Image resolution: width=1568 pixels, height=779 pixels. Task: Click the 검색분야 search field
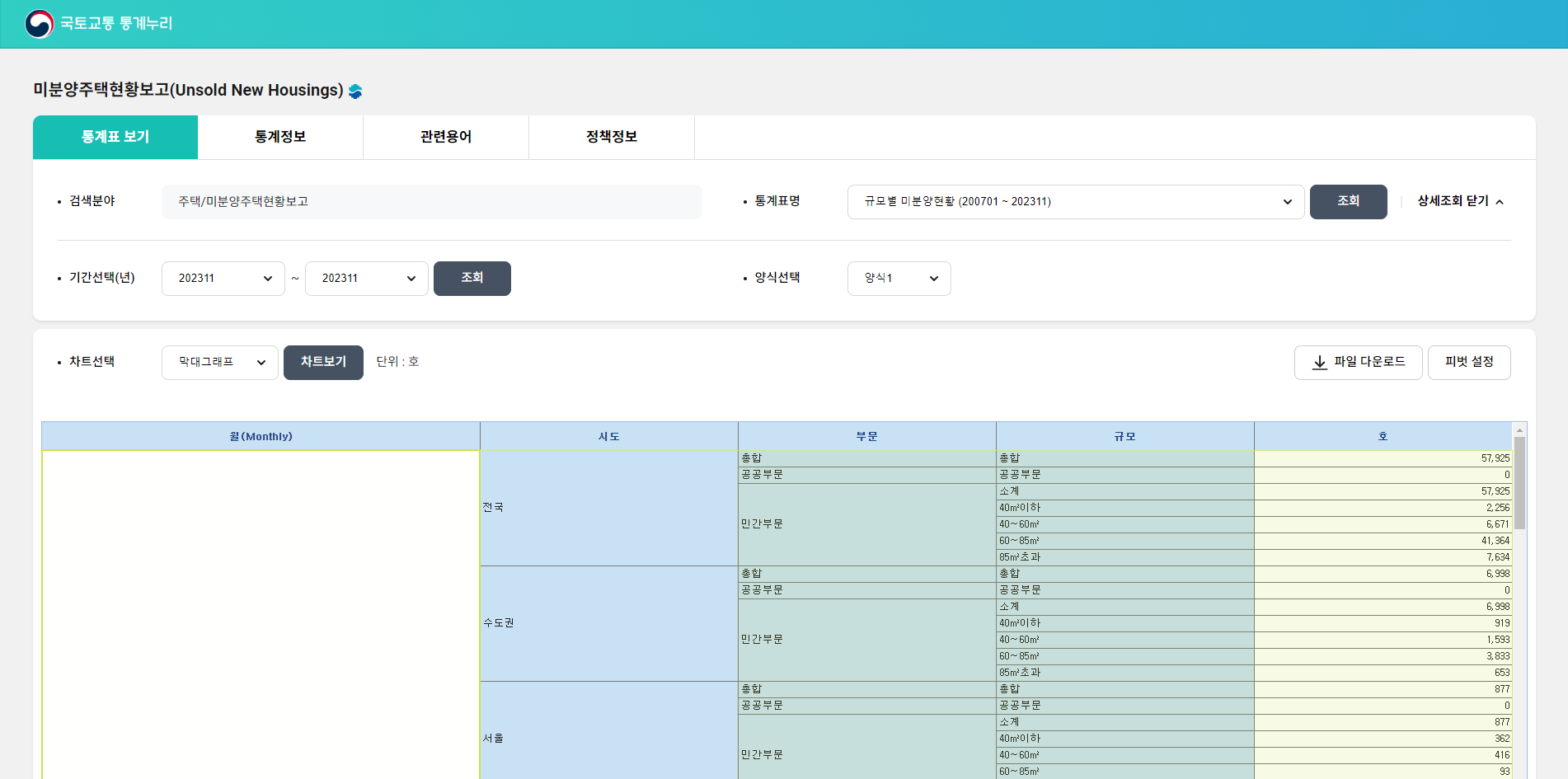pyautogui.click(x=432, y=201)
